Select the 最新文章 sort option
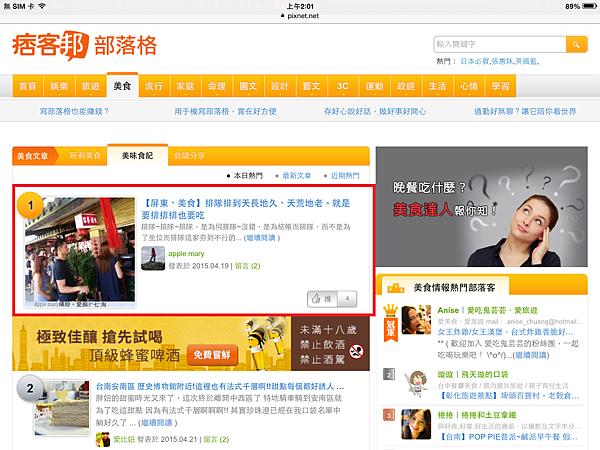Viewport: 600px width, 450px height. click(297, 176)
